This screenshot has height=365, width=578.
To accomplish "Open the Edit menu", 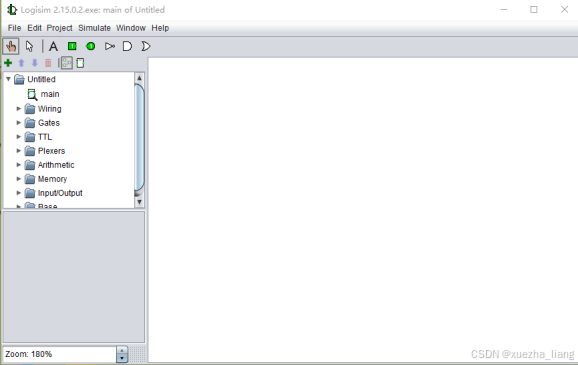I will click(34, 28).
